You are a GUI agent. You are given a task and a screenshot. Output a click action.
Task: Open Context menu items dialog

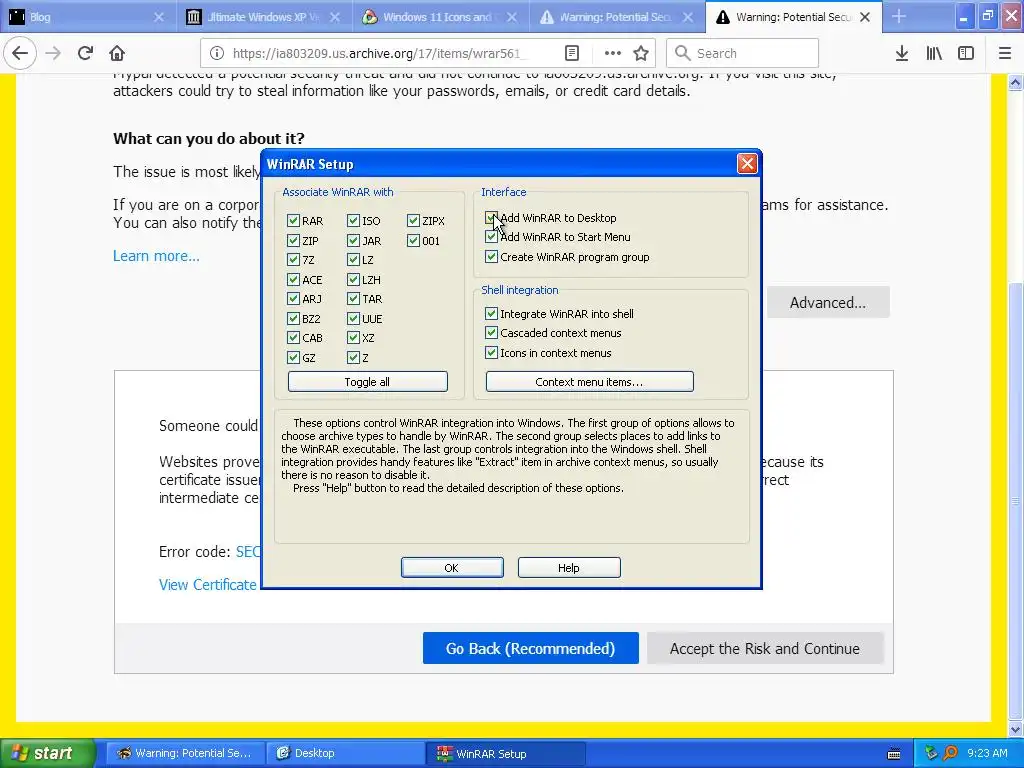tap(589, 382)
